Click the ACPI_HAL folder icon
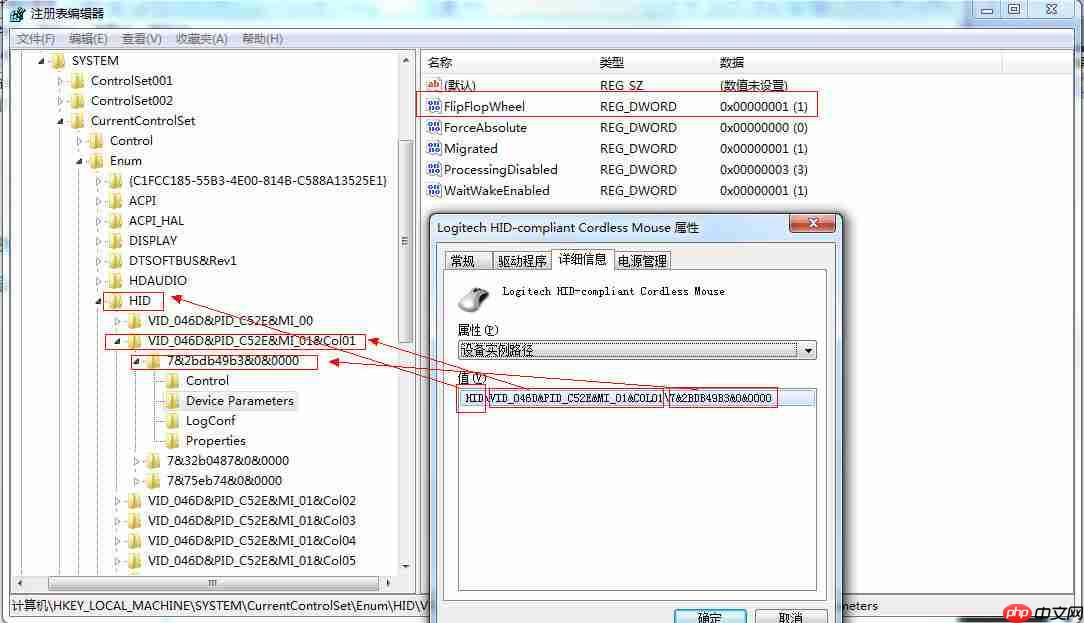1084x623 pixels. click(x=115, y=221)
